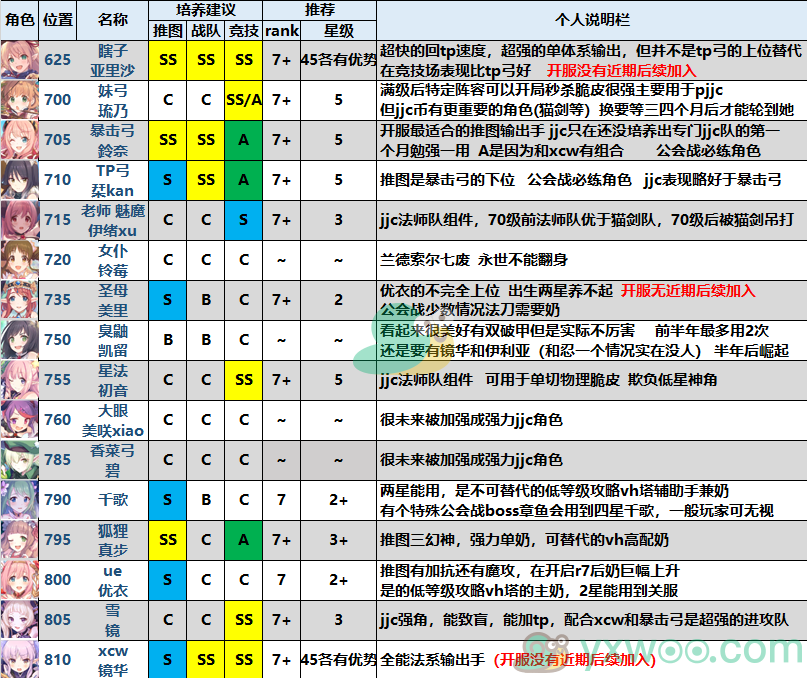Switch to the 竞技 column tab
This screenshot has width=807, height=678.
pos(244,30)
